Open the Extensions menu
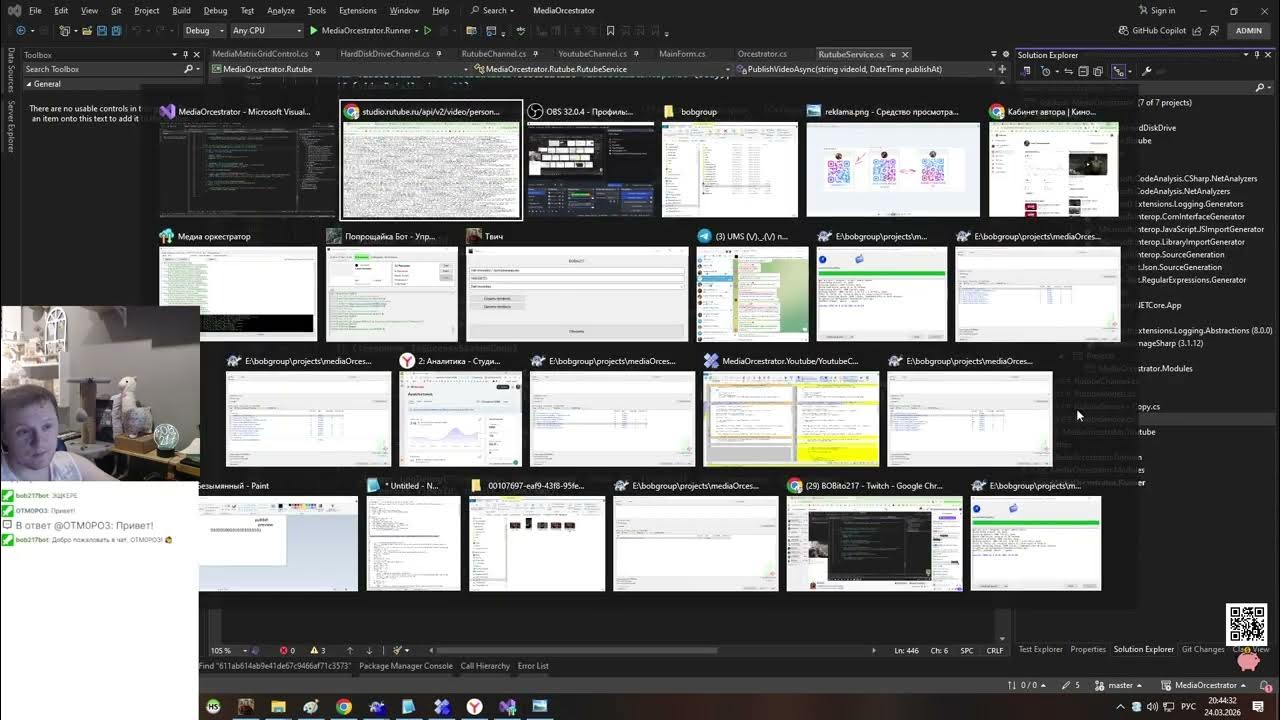This screenshot has height=720, width=1280. [358, 10]
